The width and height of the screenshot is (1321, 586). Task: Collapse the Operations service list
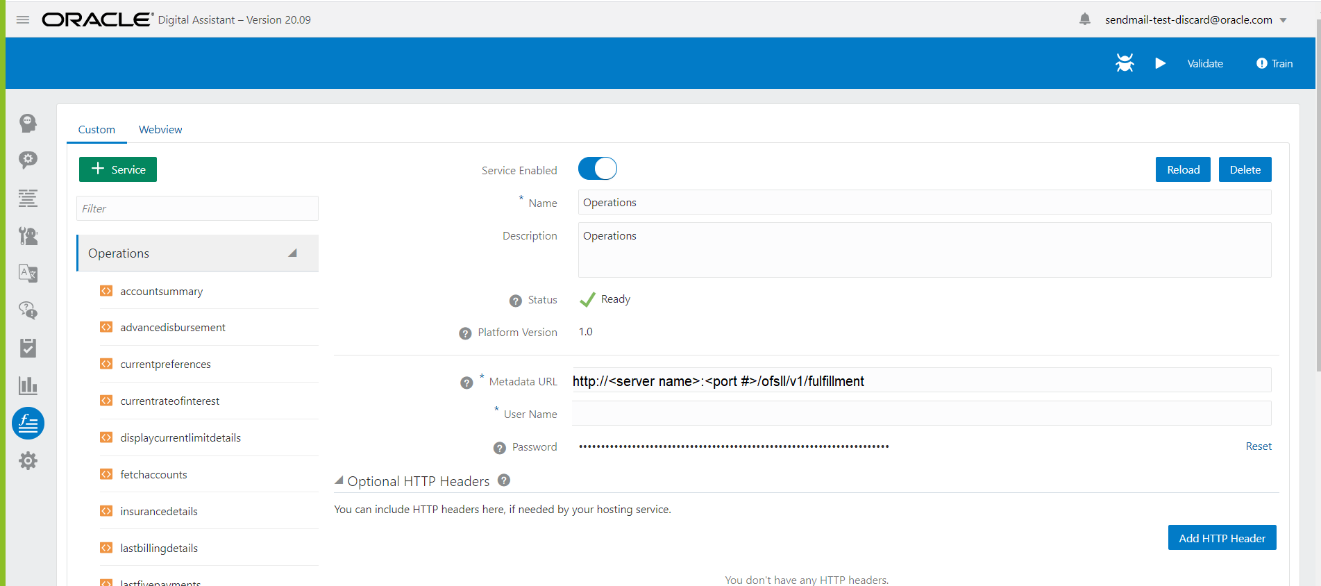tap(292, 253)
